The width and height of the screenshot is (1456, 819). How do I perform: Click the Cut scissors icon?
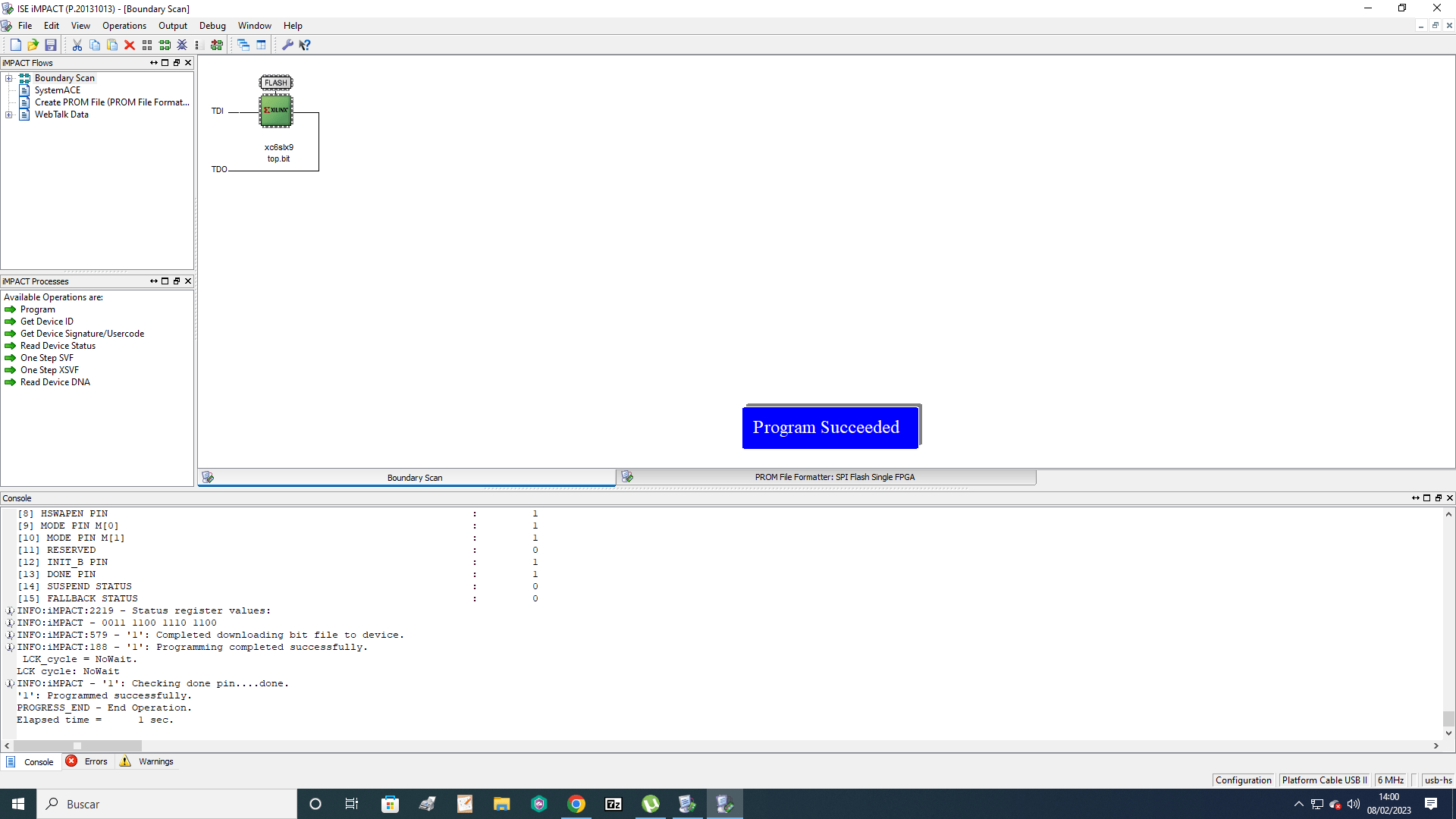pos(77,45)
